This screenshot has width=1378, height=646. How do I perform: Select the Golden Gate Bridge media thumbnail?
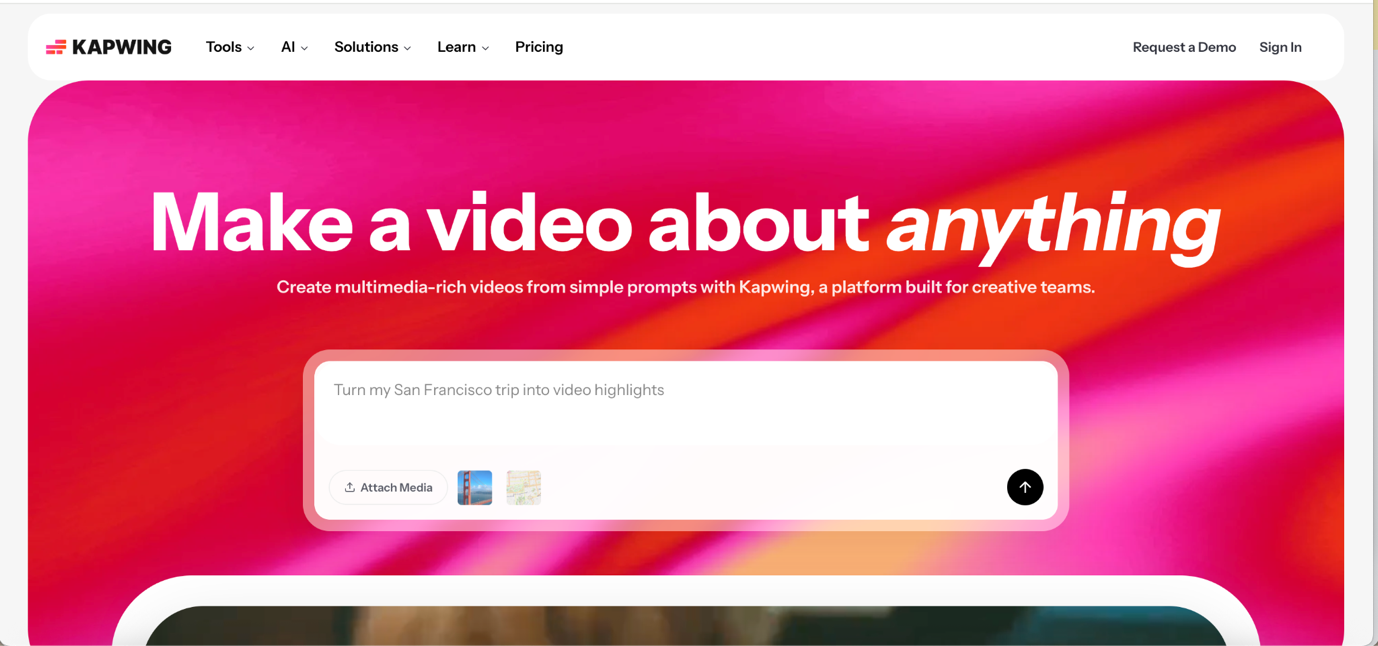(x=474, y=487)
